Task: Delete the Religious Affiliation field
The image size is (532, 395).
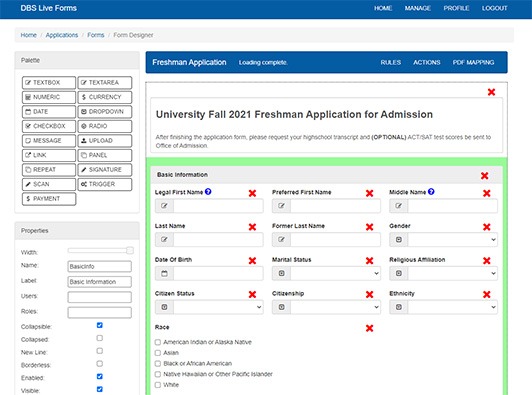Action: [487, 261]
